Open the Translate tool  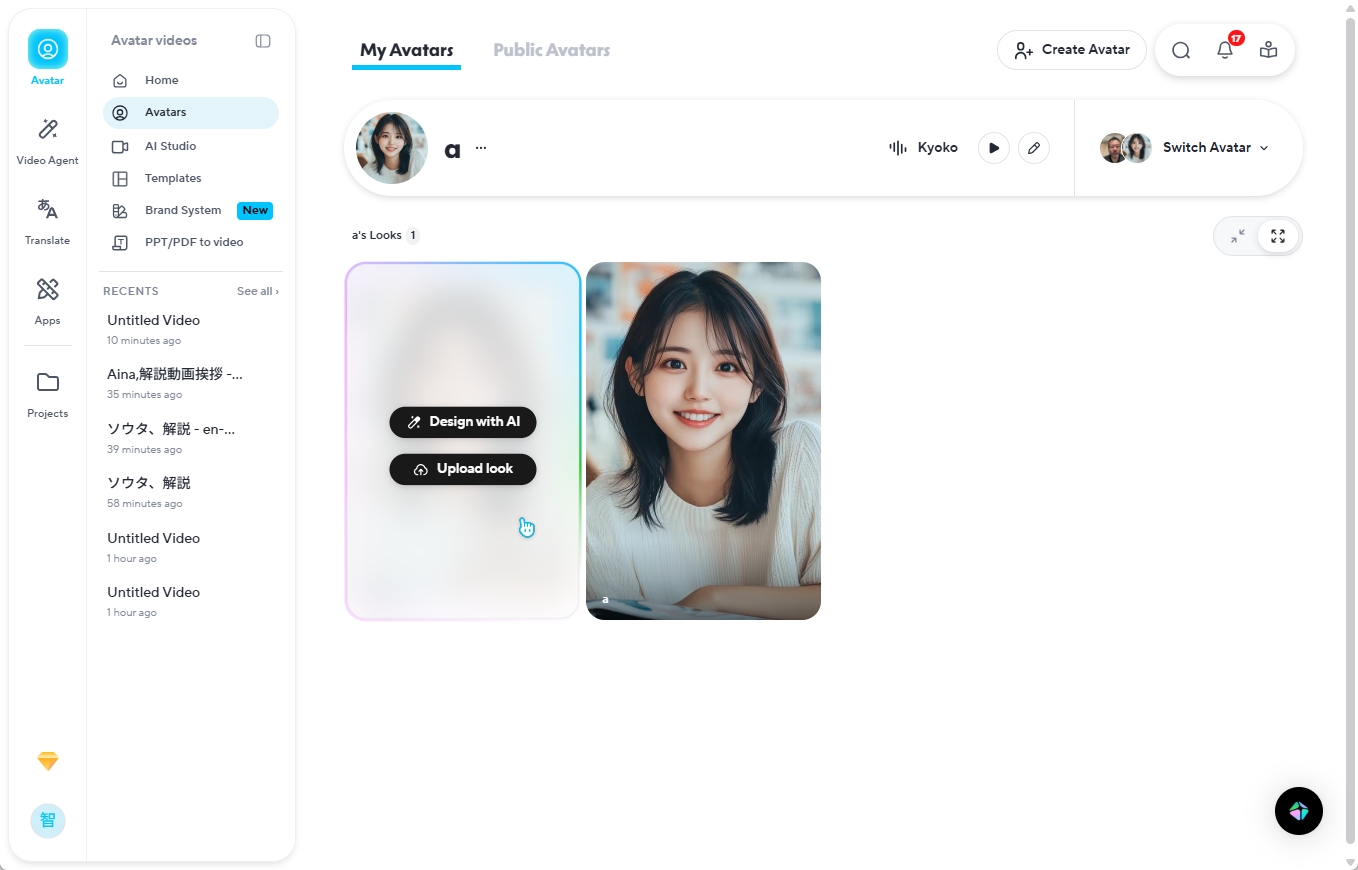click(x=47, y=220)
